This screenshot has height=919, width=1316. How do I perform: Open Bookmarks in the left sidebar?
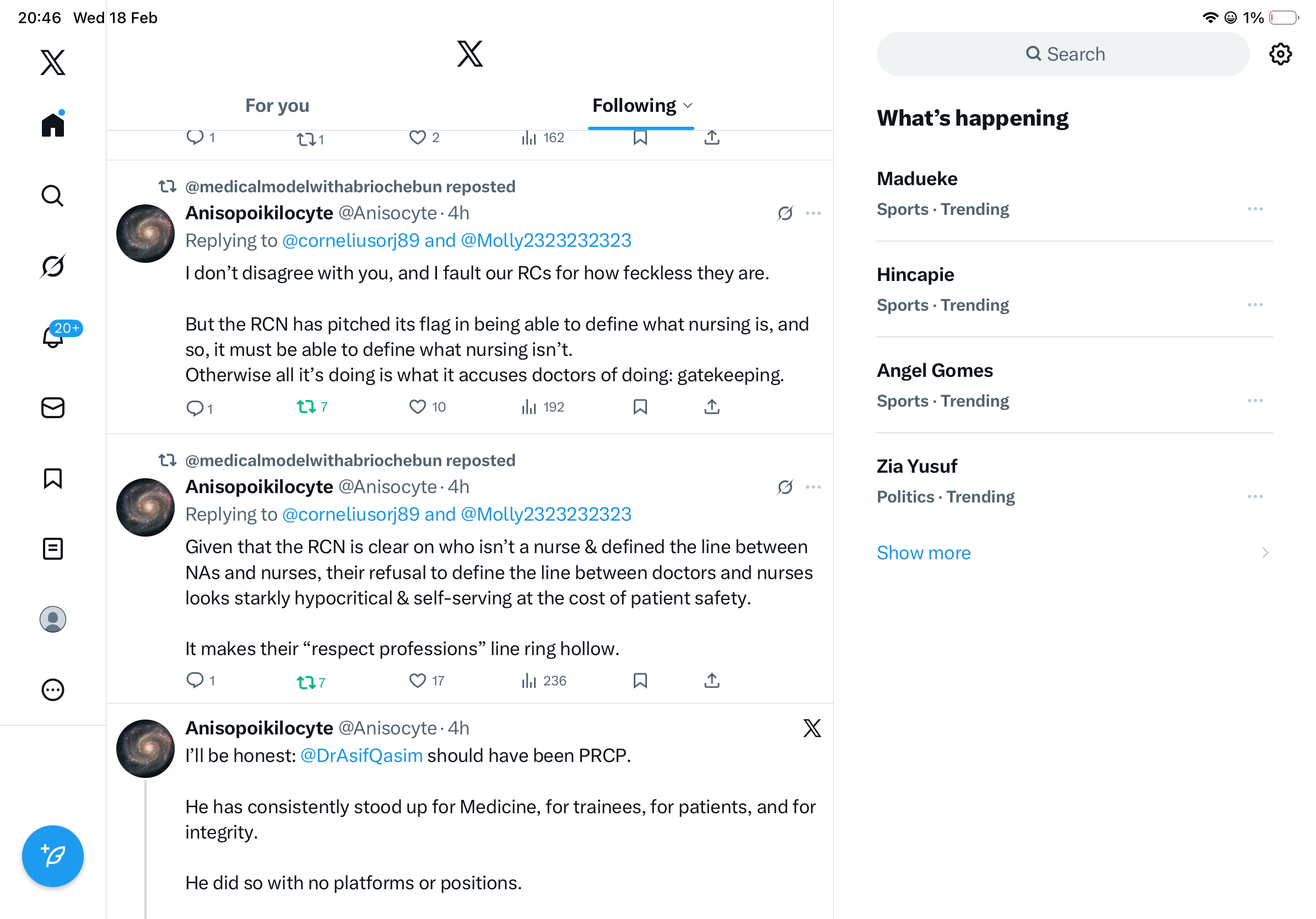point(53,478)
